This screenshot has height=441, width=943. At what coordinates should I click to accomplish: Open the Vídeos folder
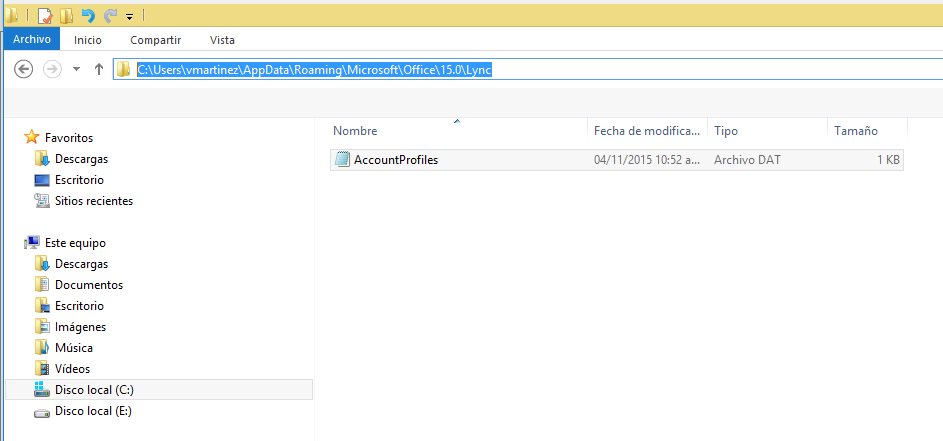(72, 369)
